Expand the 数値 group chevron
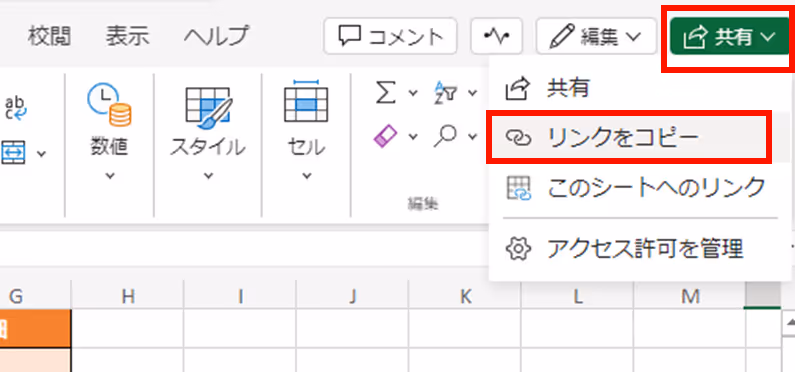Image resolution: width=795 pixels, height=372 pixels. pos(110,176)
